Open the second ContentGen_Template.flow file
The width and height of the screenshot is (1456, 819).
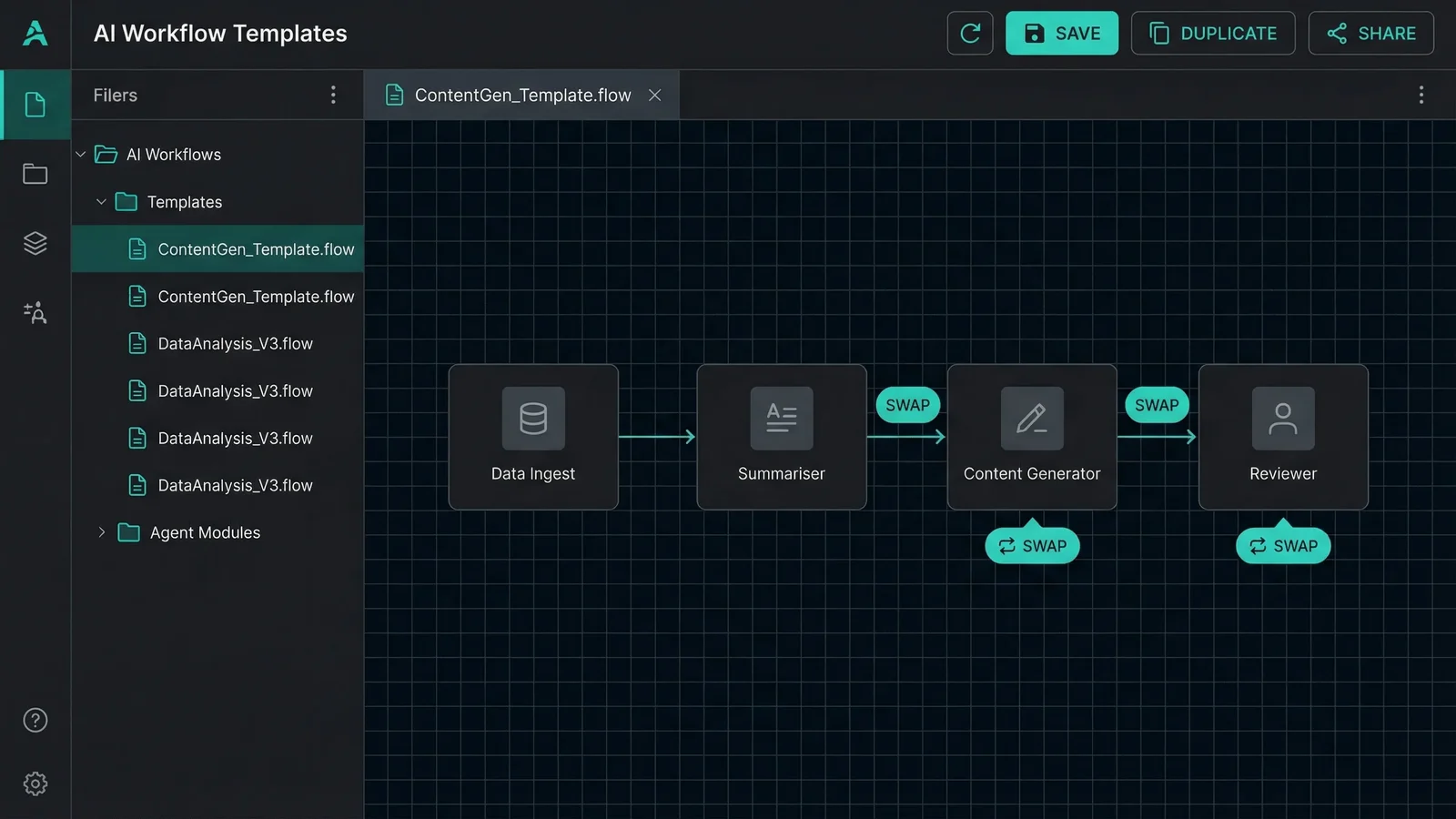(x=217, y=297)
